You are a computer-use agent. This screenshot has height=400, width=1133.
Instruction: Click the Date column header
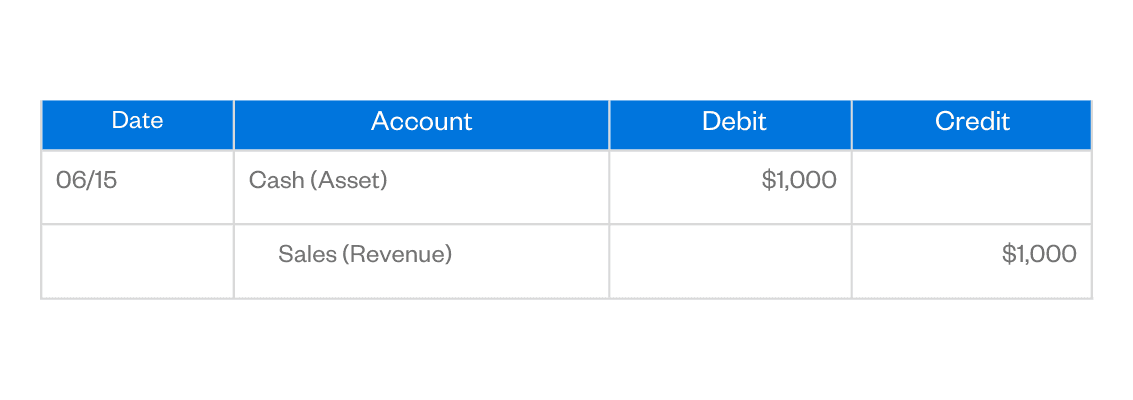[x=137, y=122]
